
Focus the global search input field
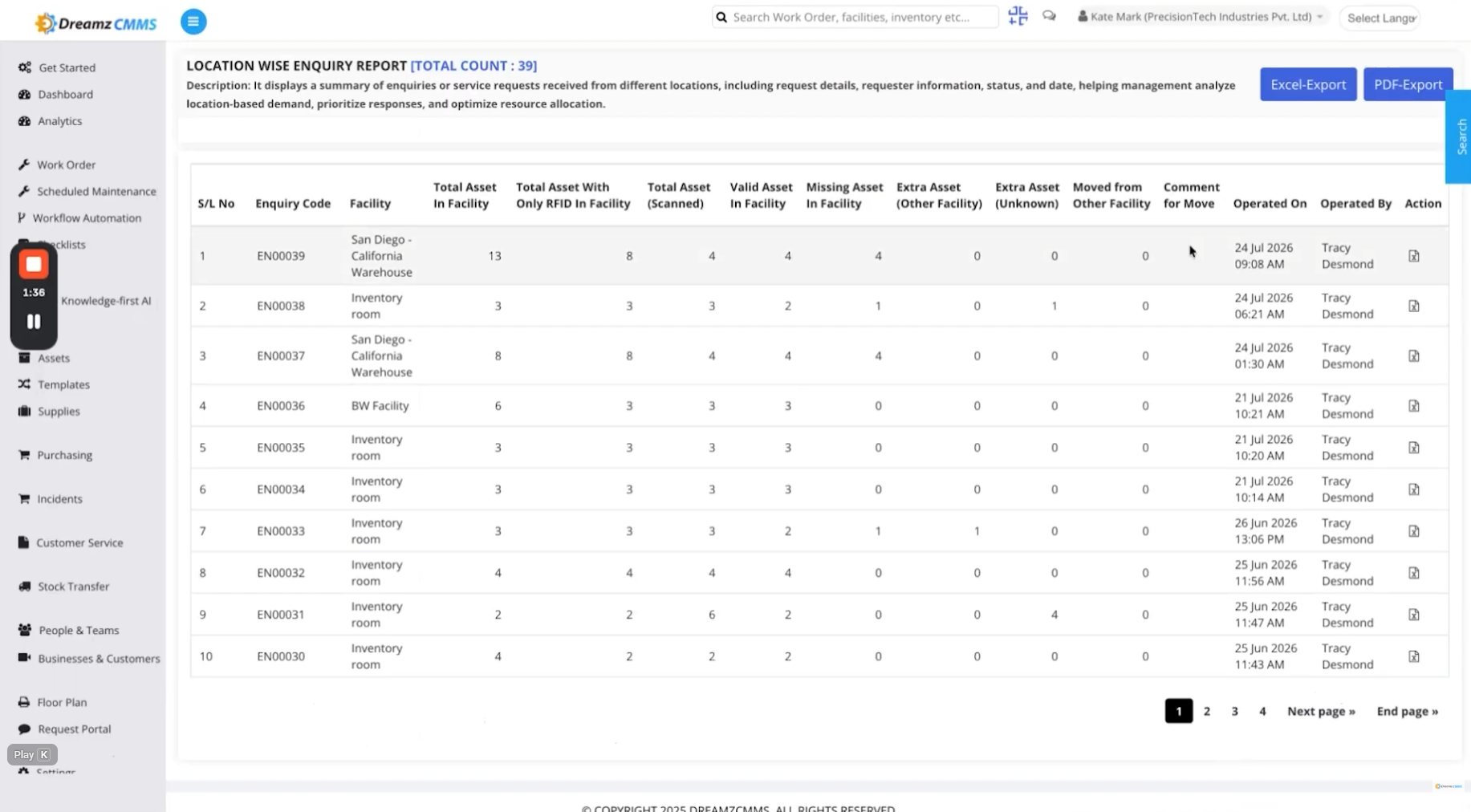(855, 17)
